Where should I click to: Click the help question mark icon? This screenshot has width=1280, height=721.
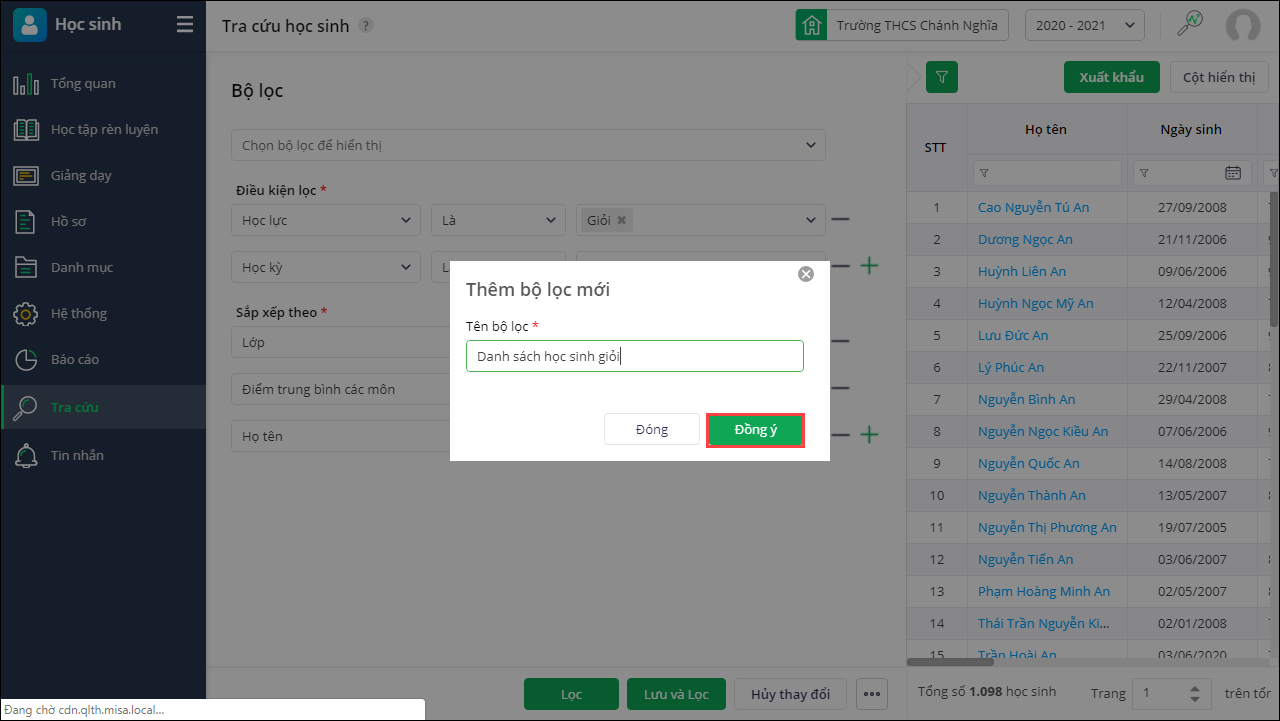pos(366,26)
